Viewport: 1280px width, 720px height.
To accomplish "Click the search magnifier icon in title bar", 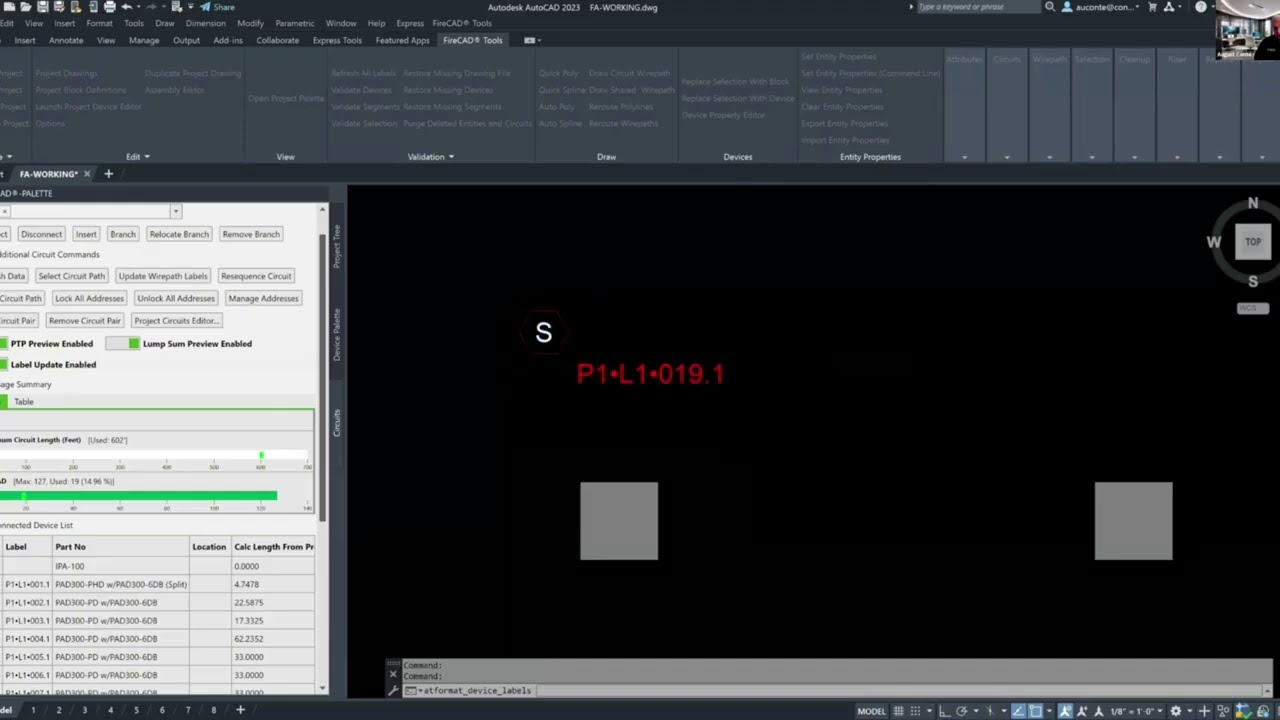I will (1050, 7).
